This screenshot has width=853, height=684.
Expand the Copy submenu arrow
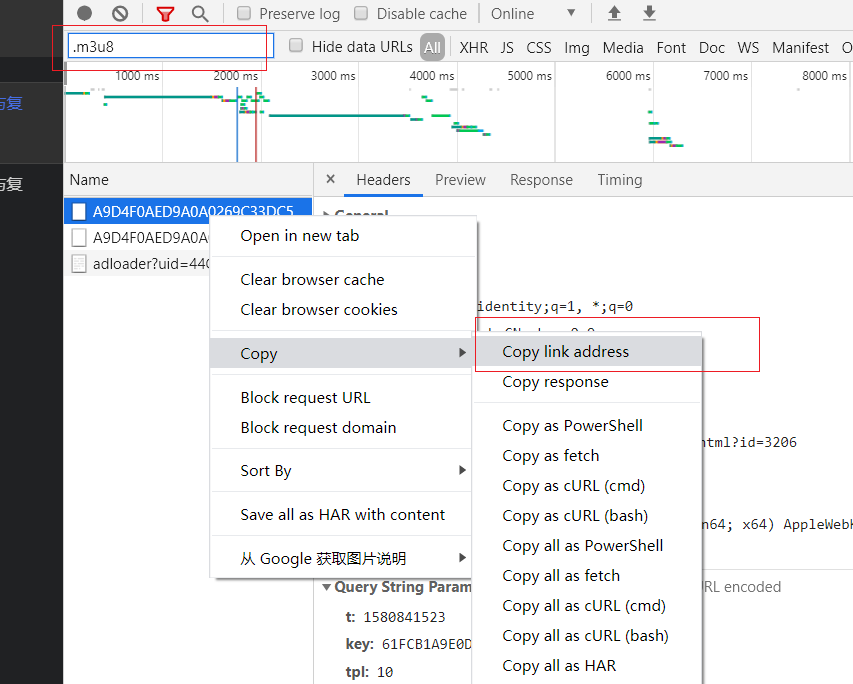click(x=462, y=353)
